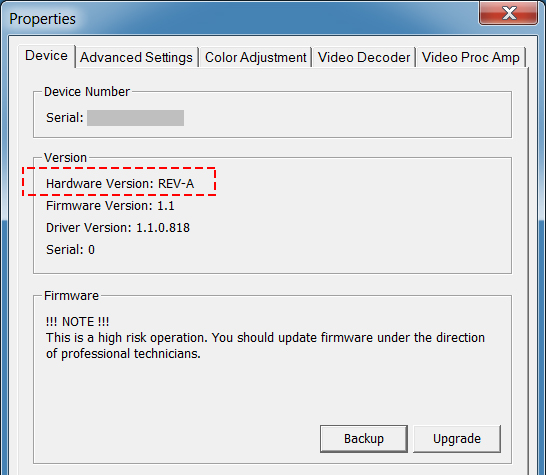This screenshot has height=475, width=546.
Task: Go to the Video Proc Amp tab
Action: pyautogui.click(x=470, y=57)
